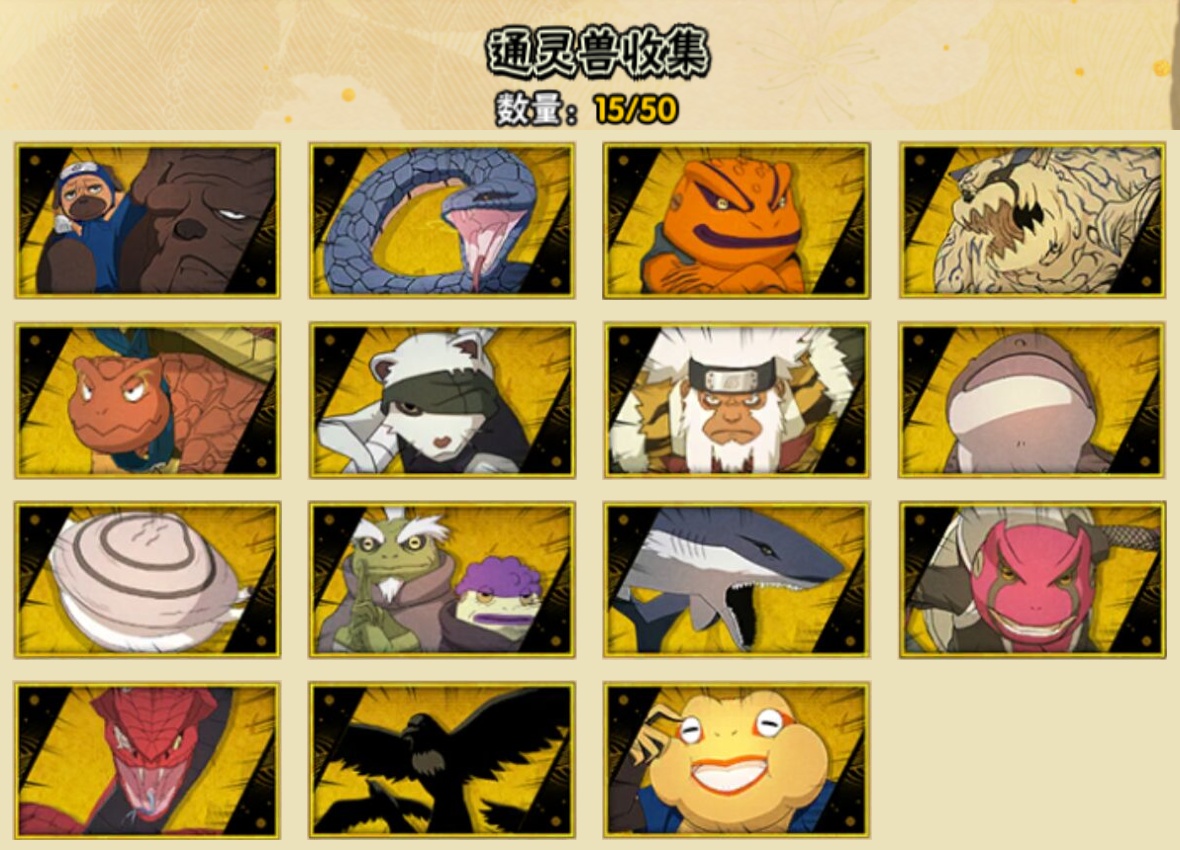The width and height of the screenshot is (1180, 850).
Task: Choose the grey shark summon card
Action: [736, 580]
